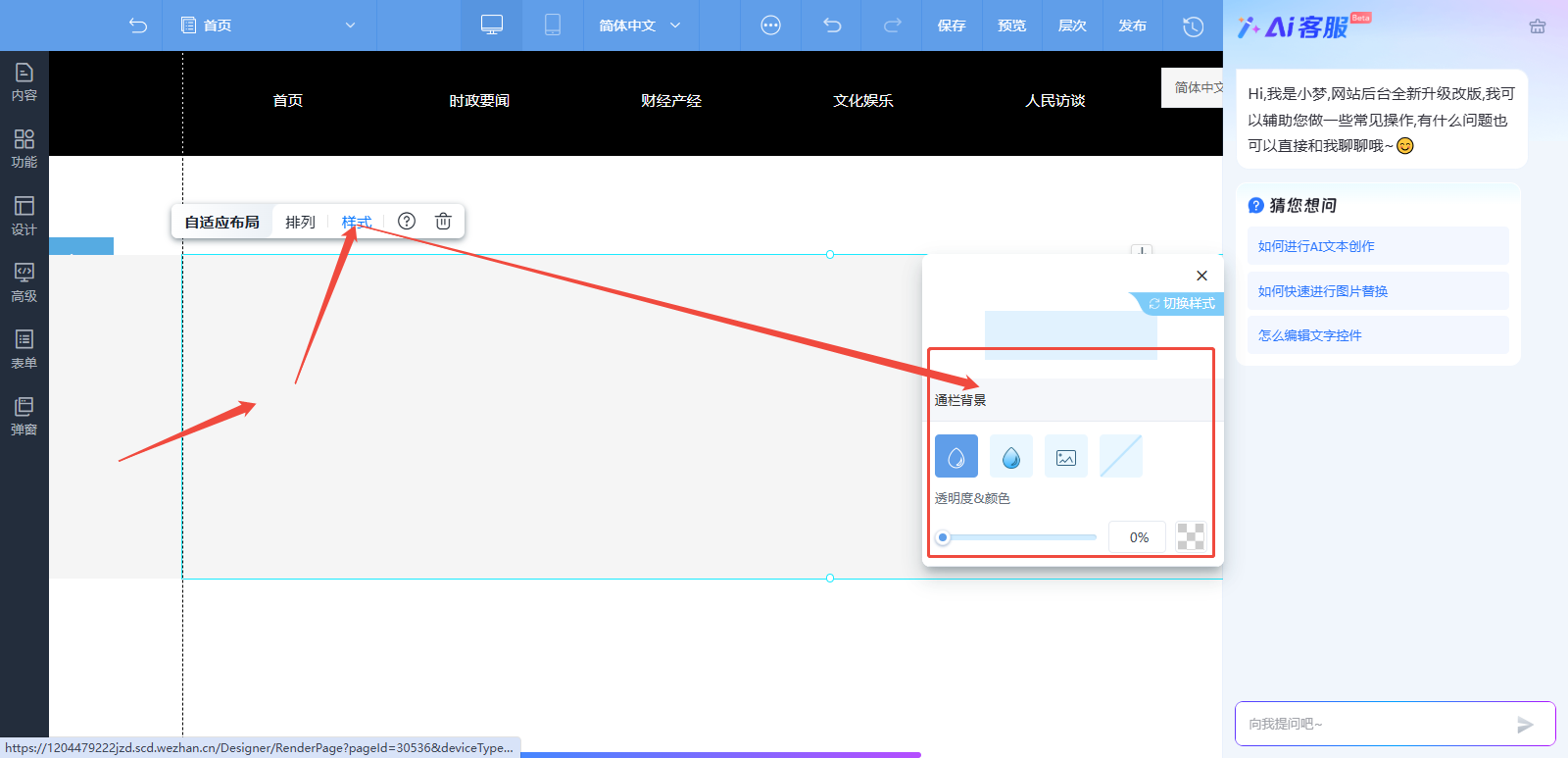Open the 功能 functions sidebar panel
1568x758 pixels.
pos(24,149)
